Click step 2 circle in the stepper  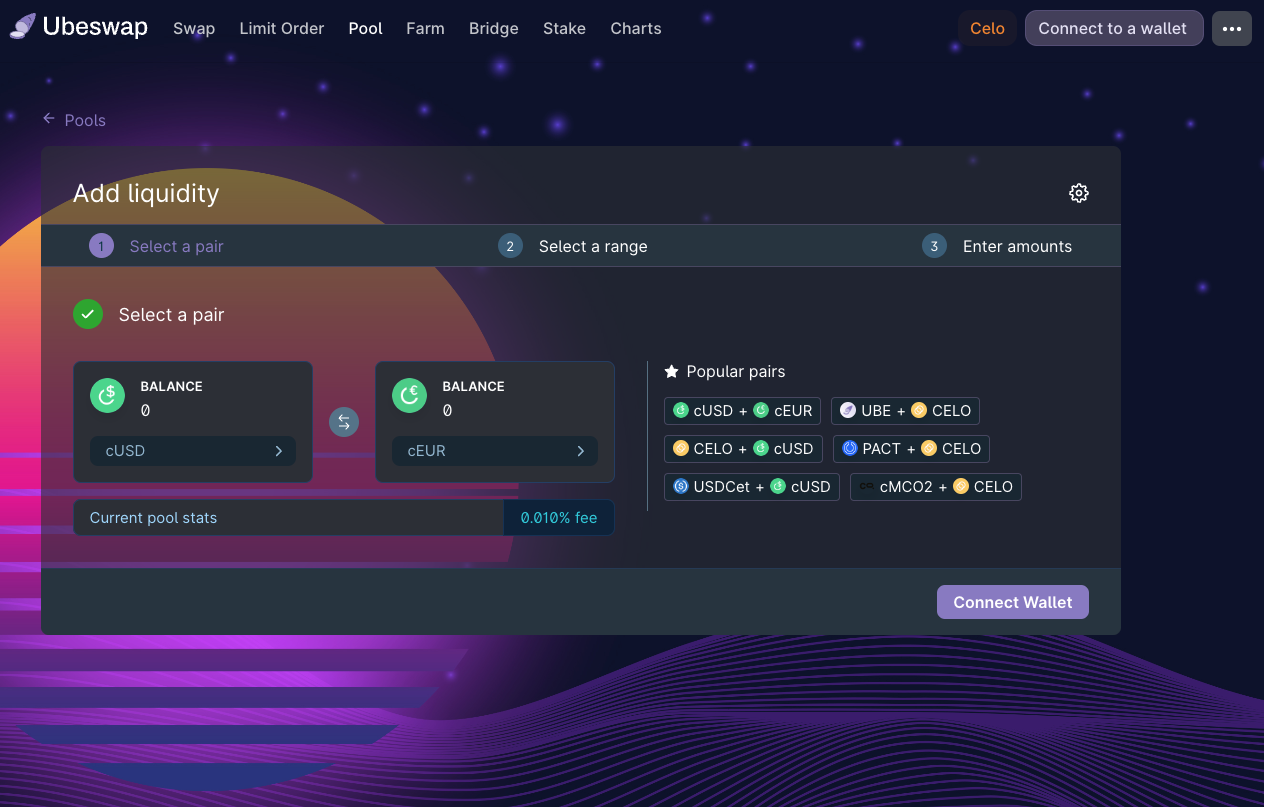click(510, 246)
